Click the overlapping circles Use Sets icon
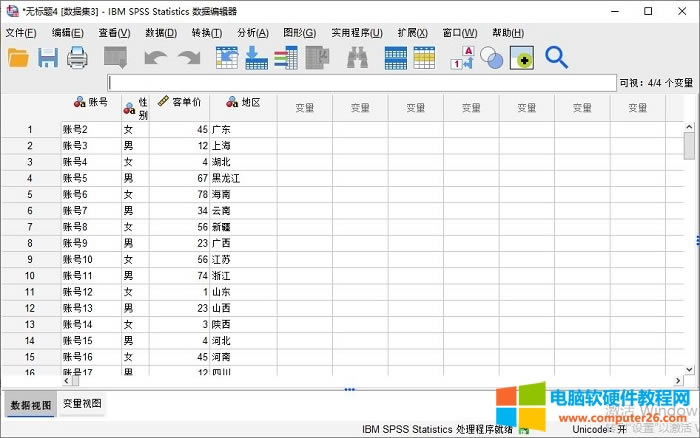 492,58
